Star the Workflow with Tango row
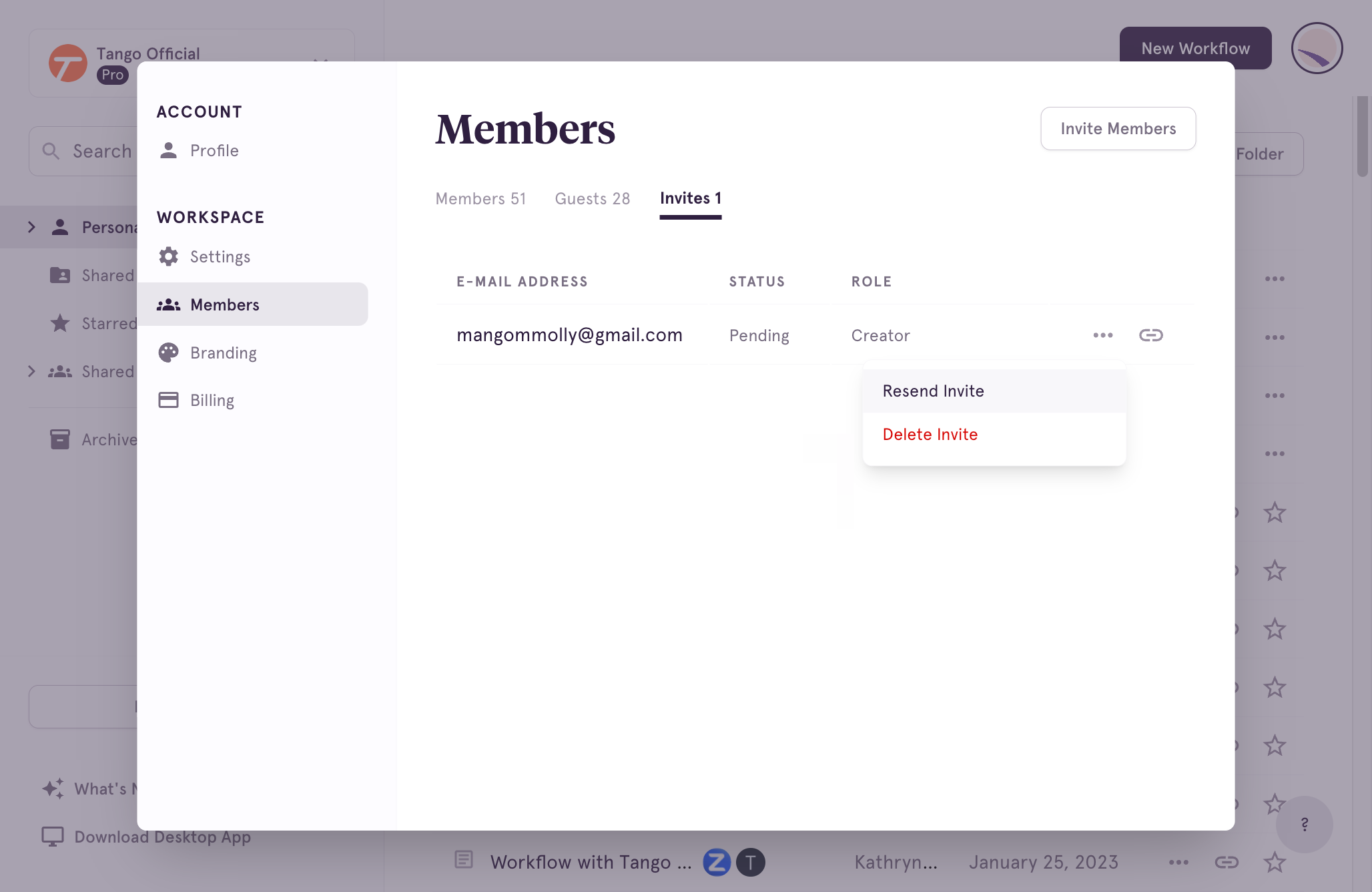The image size is (1372, 892). 1275,862
